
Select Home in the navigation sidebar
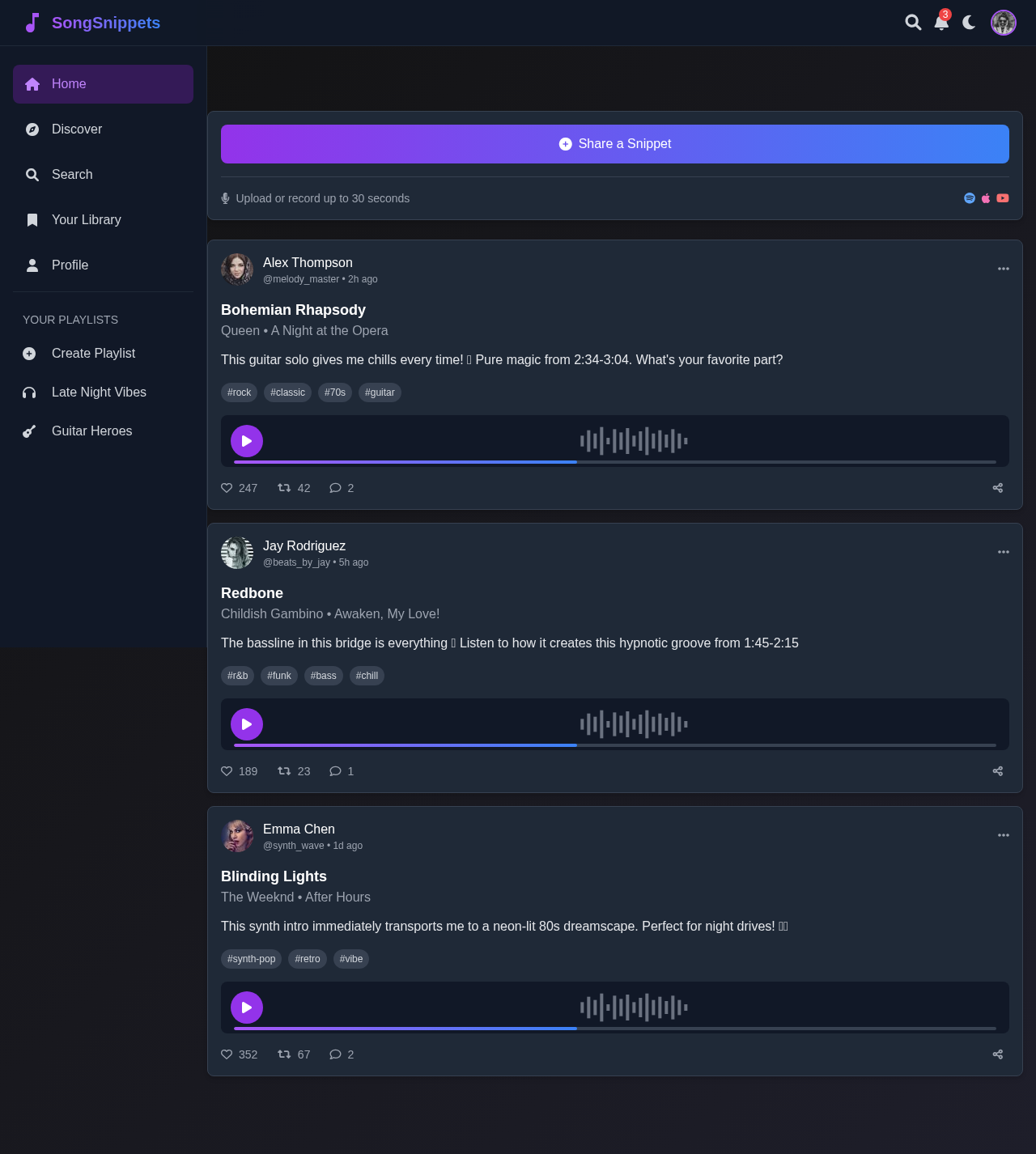point(69,84)
